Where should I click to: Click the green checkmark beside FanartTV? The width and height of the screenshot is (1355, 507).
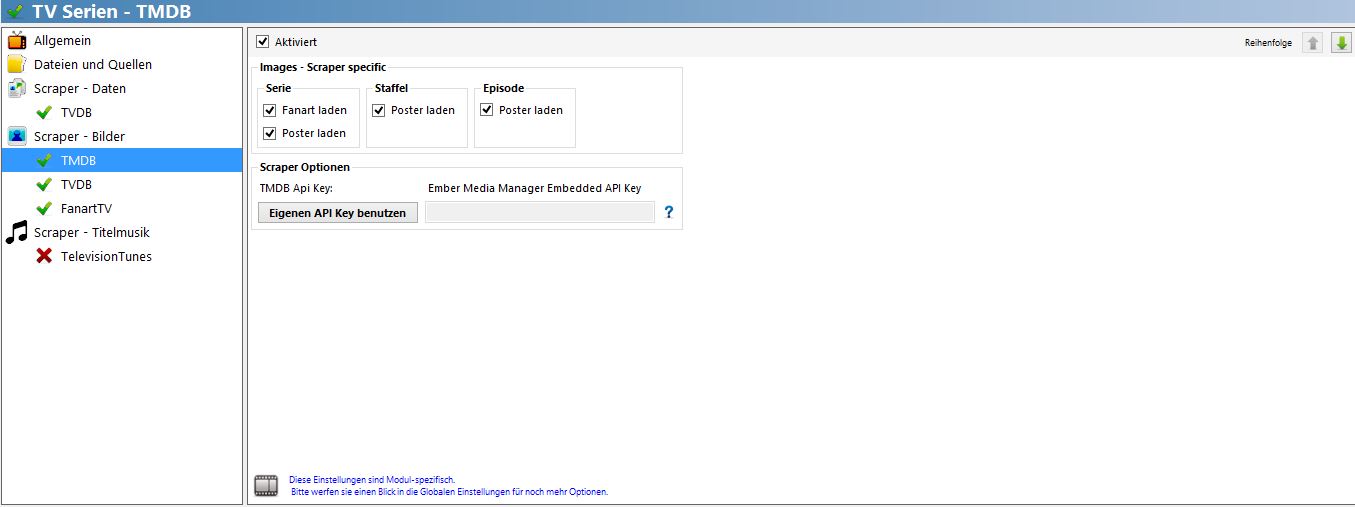44,209
